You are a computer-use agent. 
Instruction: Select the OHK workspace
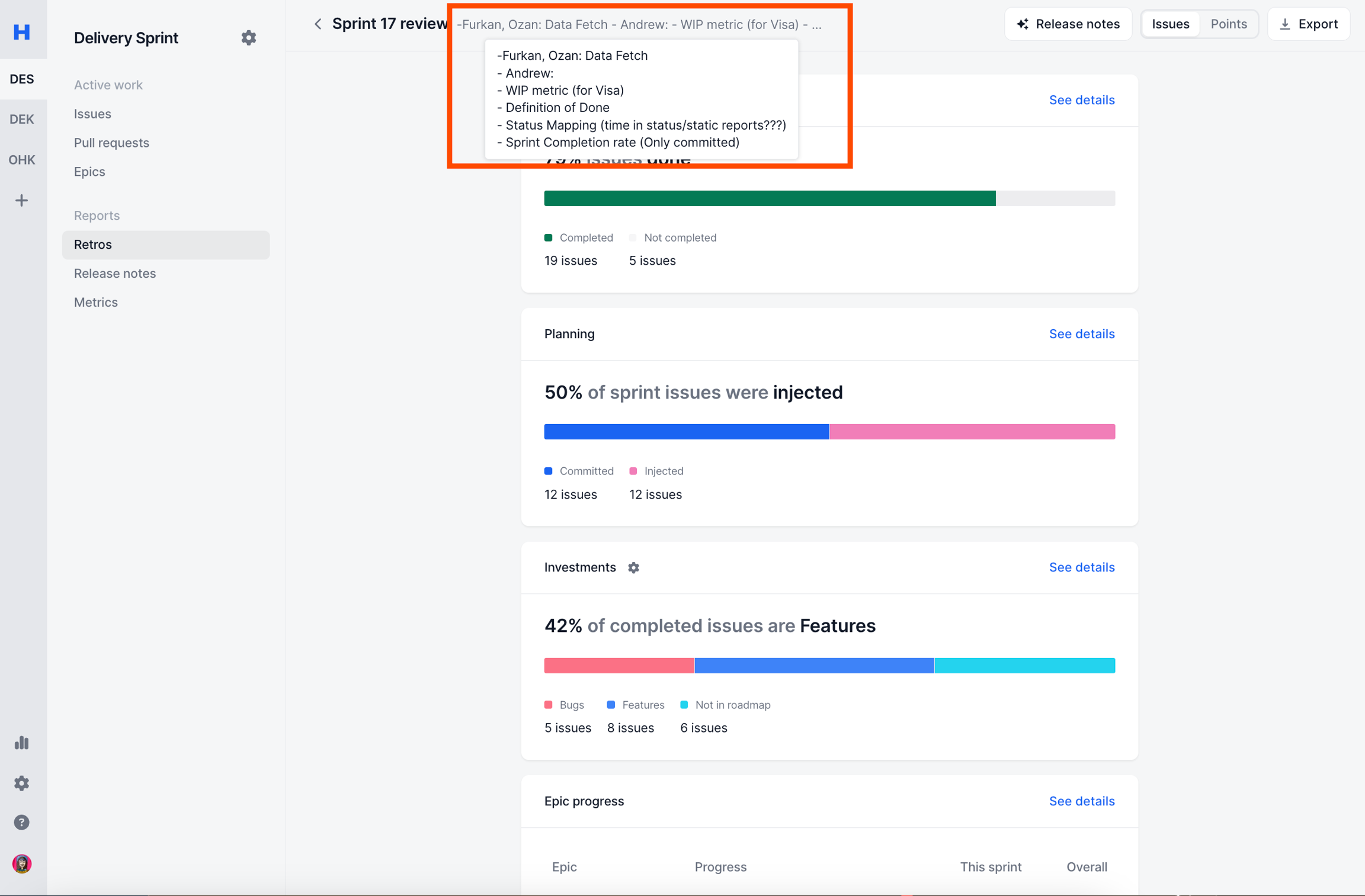pyautogui.click(x=22, y=160)
